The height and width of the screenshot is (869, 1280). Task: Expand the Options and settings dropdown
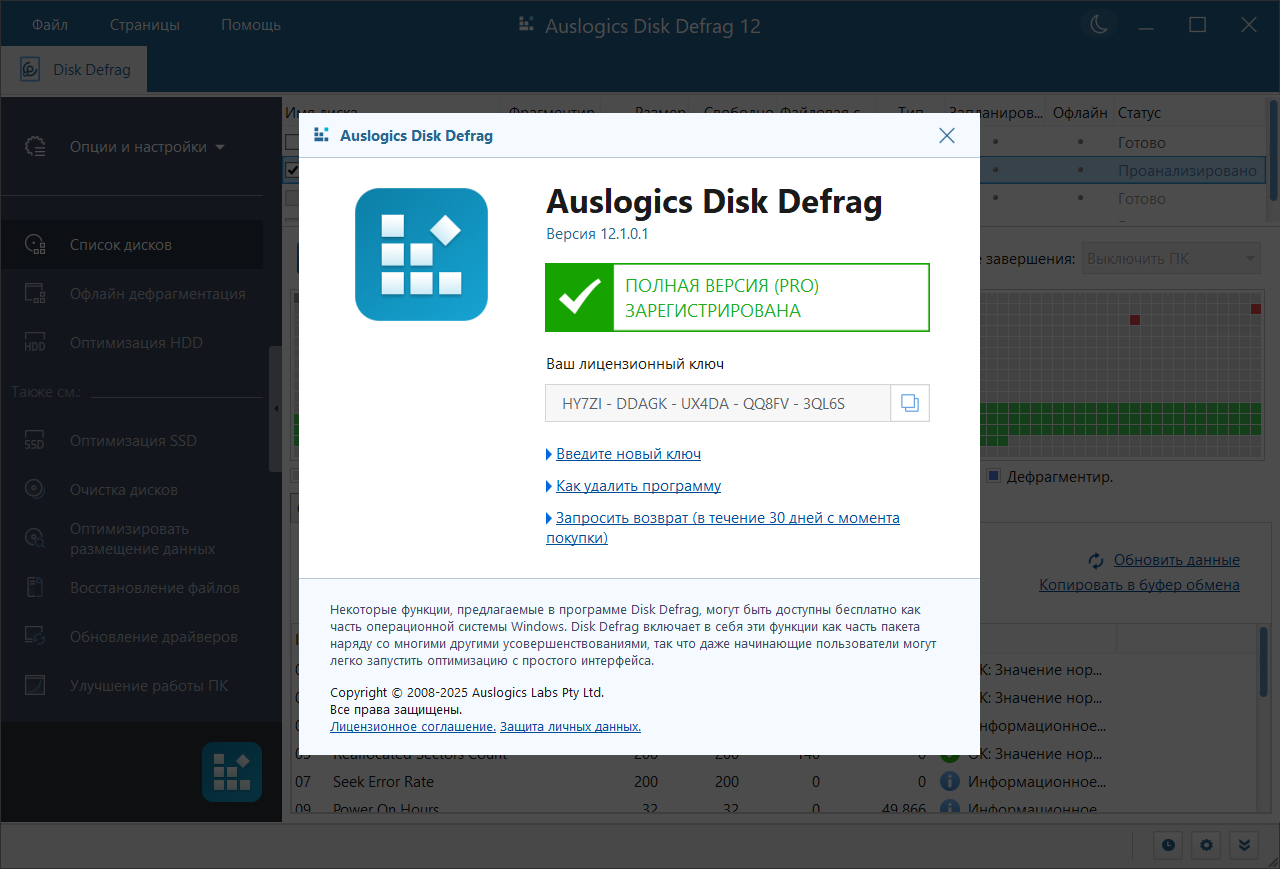pyautogui.click(x=146, y=147)
